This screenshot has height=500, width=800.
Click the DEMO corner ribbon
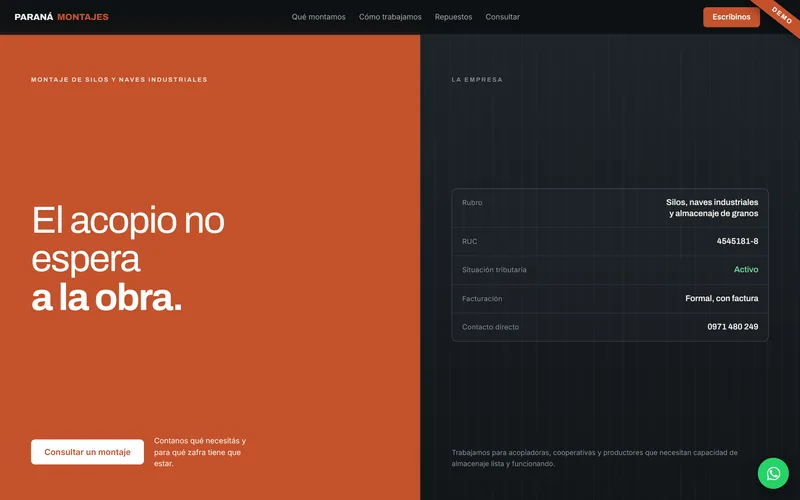[781, 15]
